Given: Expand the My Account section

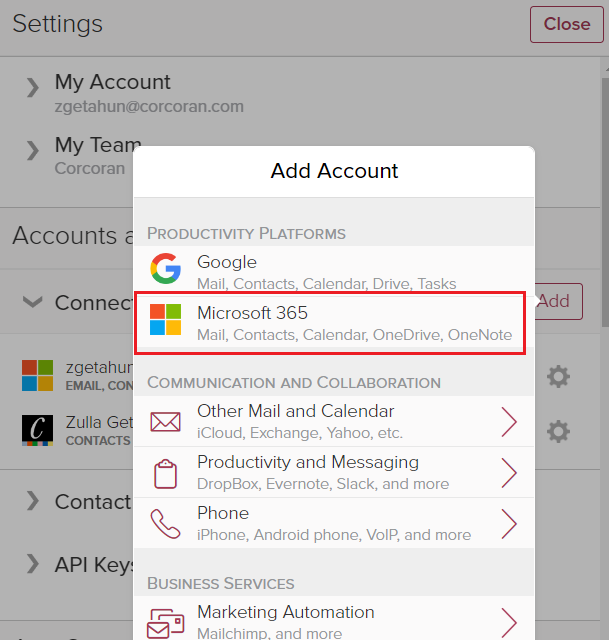Looking at the screenshot, I should coord(34,88).
